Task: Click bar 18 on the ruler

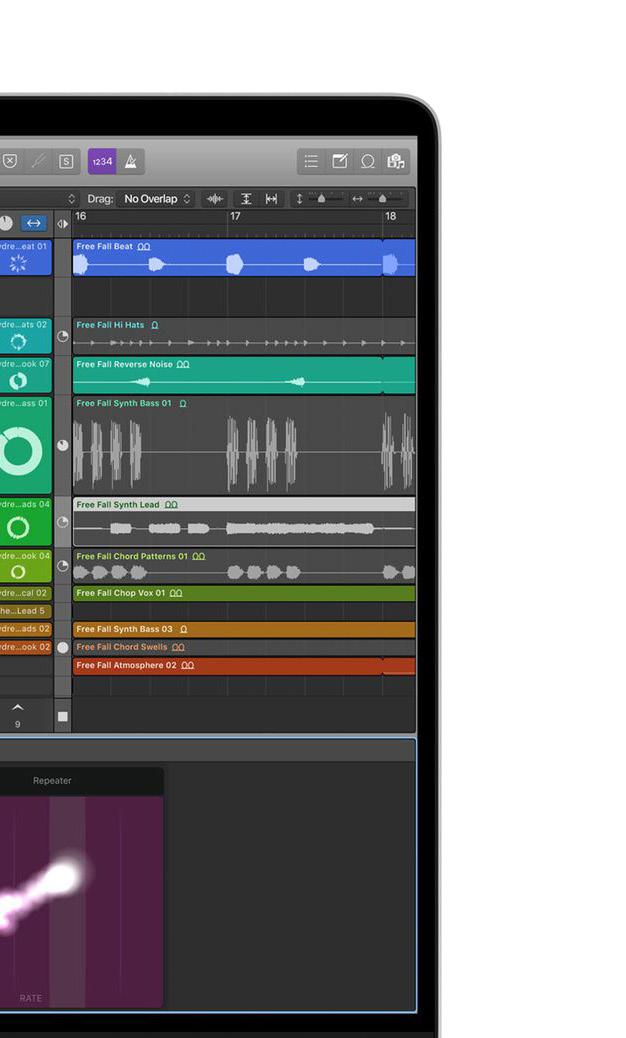Action: click(390, 216)
